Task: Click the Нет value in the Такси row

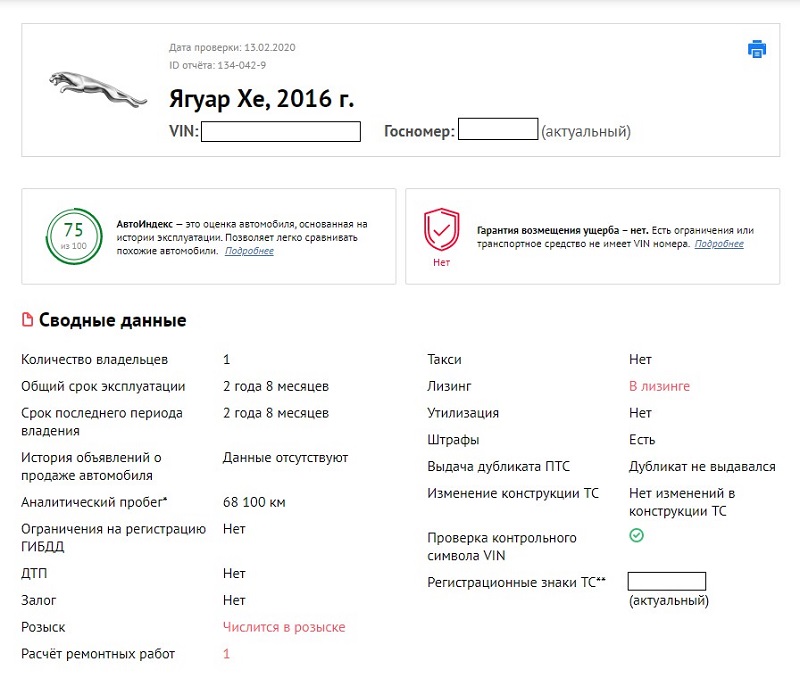Action: (x=640, y=360)
